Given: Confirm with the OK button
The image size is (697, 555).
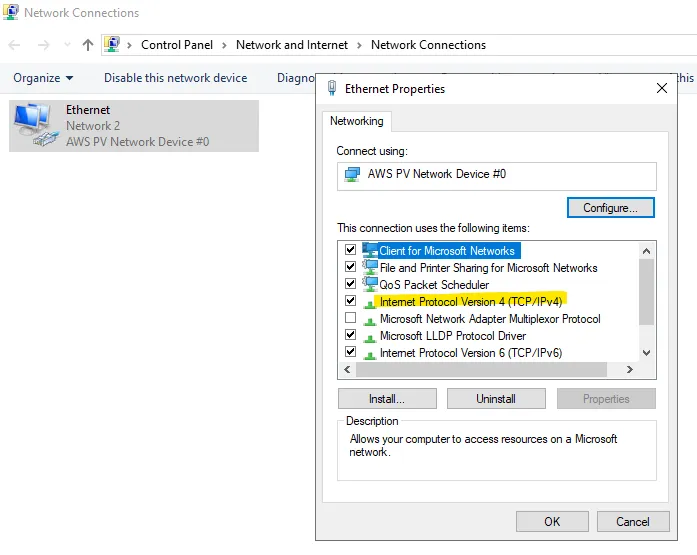Looking at the screenshot, I should pos(552,521).
